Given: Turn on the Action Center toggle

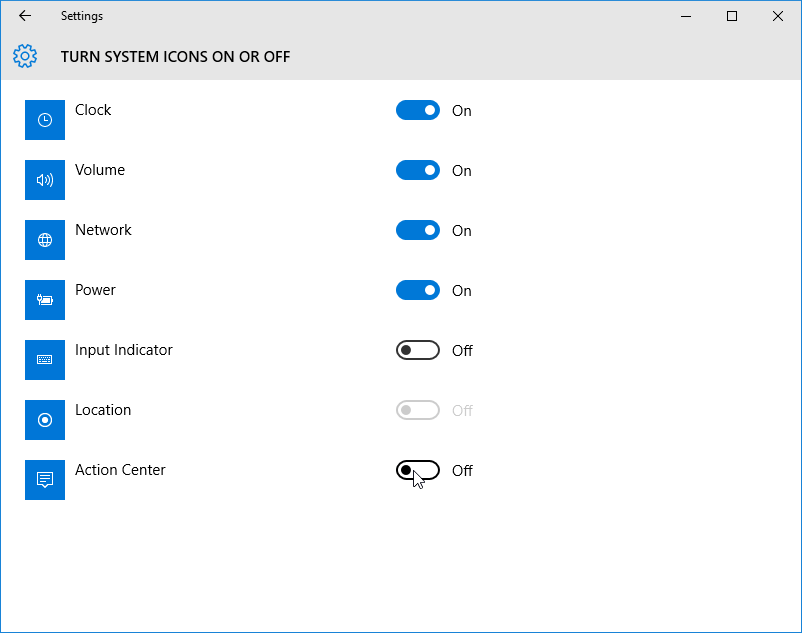Looking at the screenshot, I should point(418,470).
